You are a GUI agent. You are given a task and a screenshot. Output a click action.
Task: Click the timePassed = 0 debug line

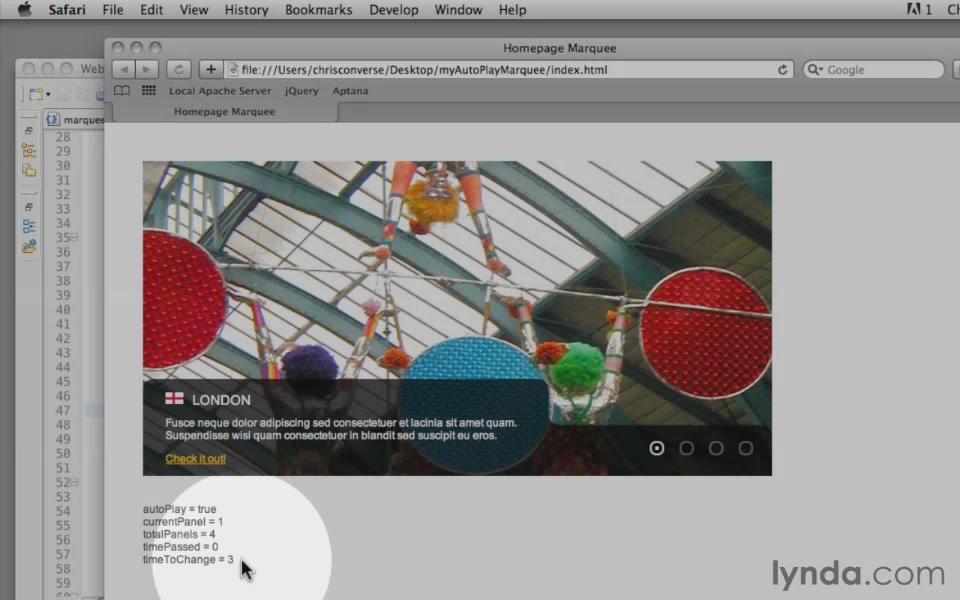coord(180,547)
